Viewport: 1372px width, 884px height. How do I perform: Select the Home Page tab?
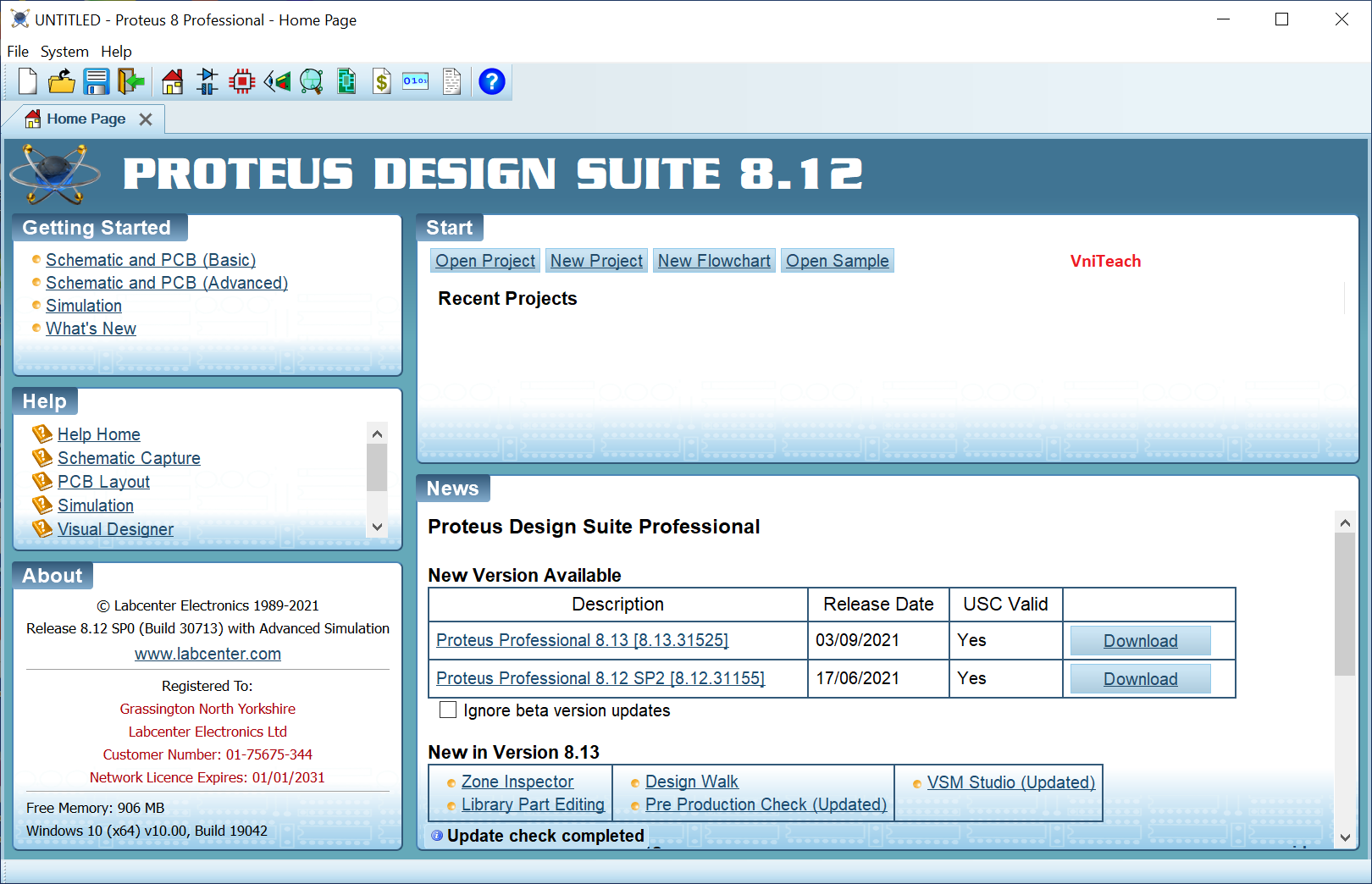point(85,119)
